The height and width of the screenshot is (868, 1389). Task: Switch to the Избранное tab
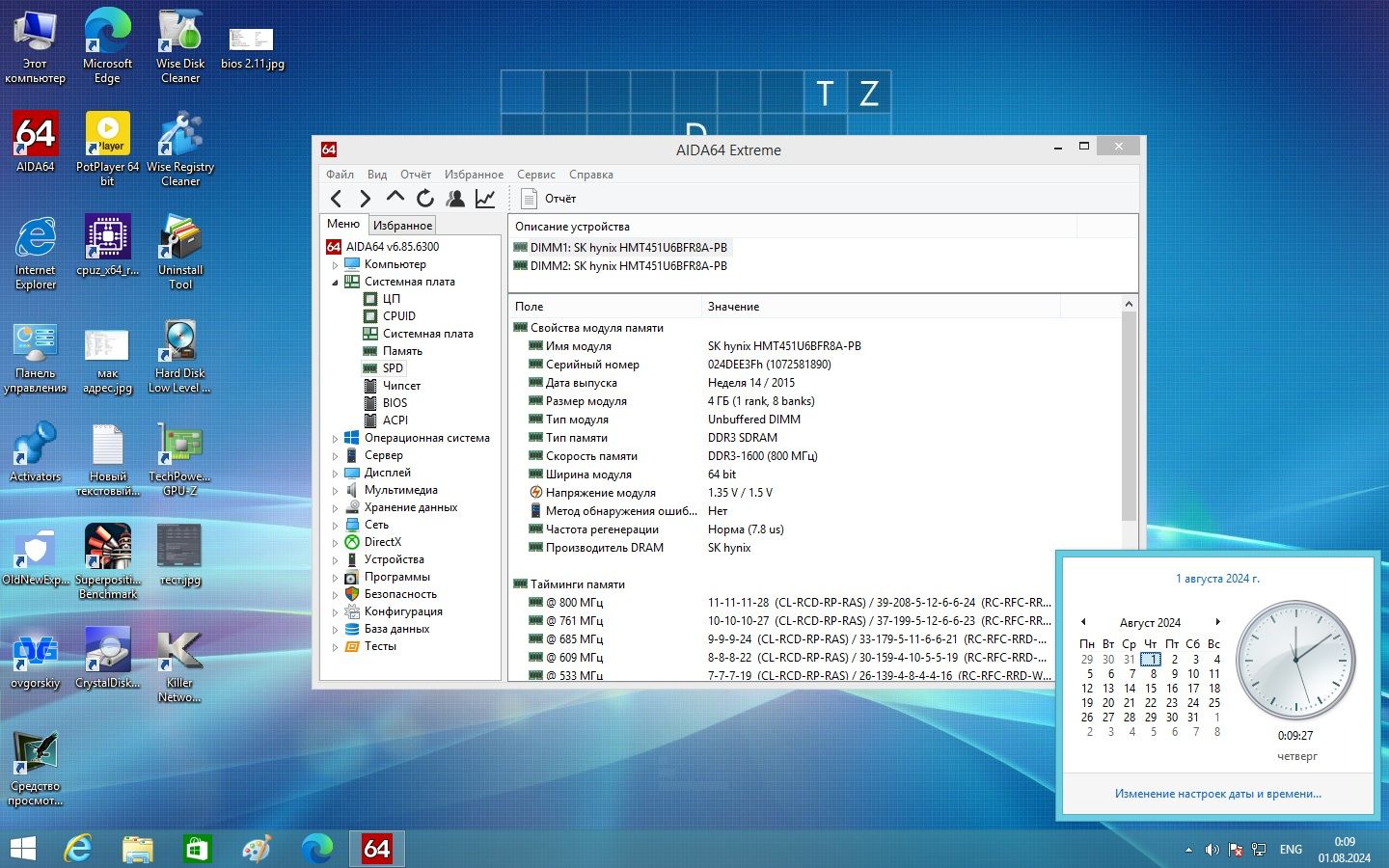tap(402, 225)
